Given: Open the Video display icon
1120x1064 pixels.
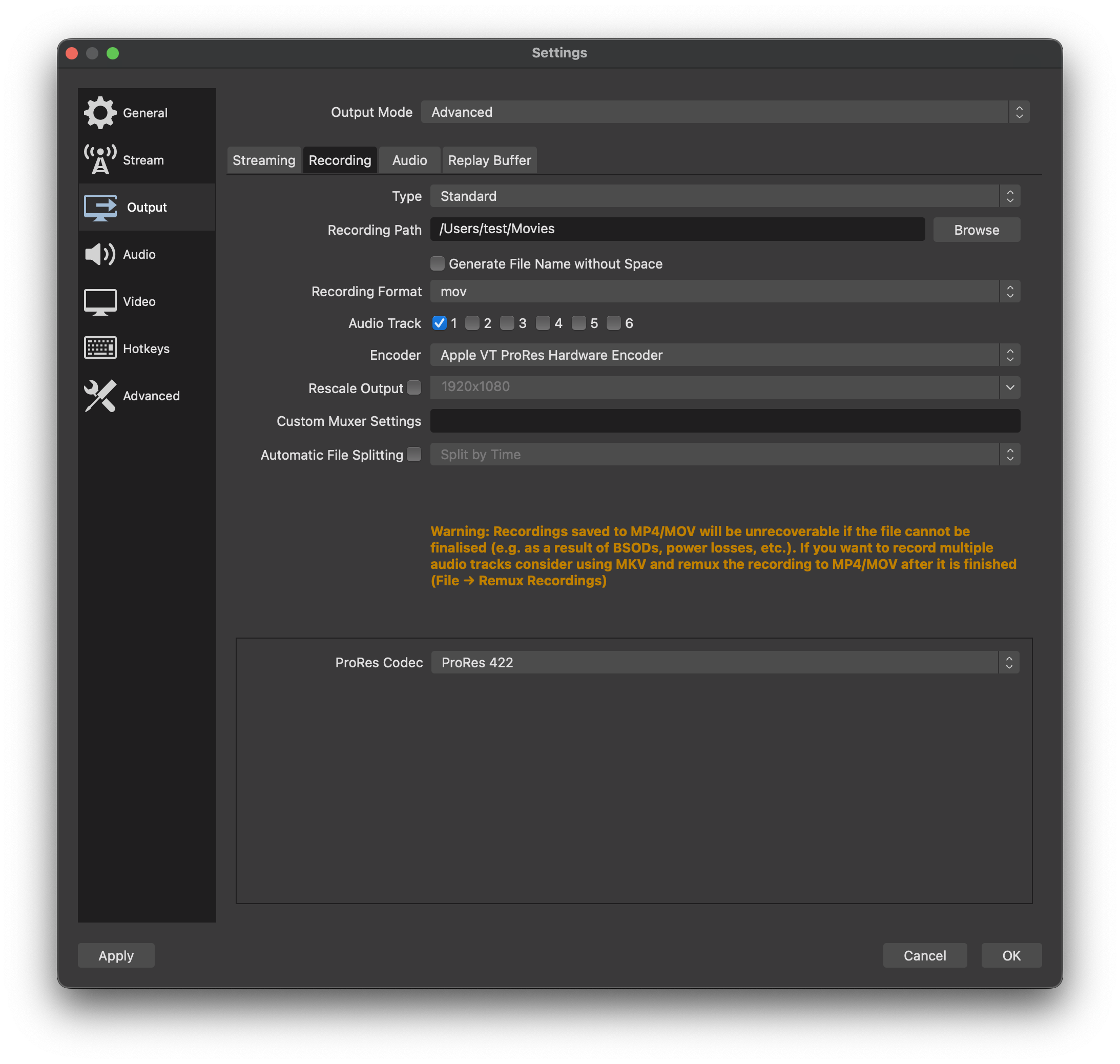Looking at the screenshot, I should point(100,301).
